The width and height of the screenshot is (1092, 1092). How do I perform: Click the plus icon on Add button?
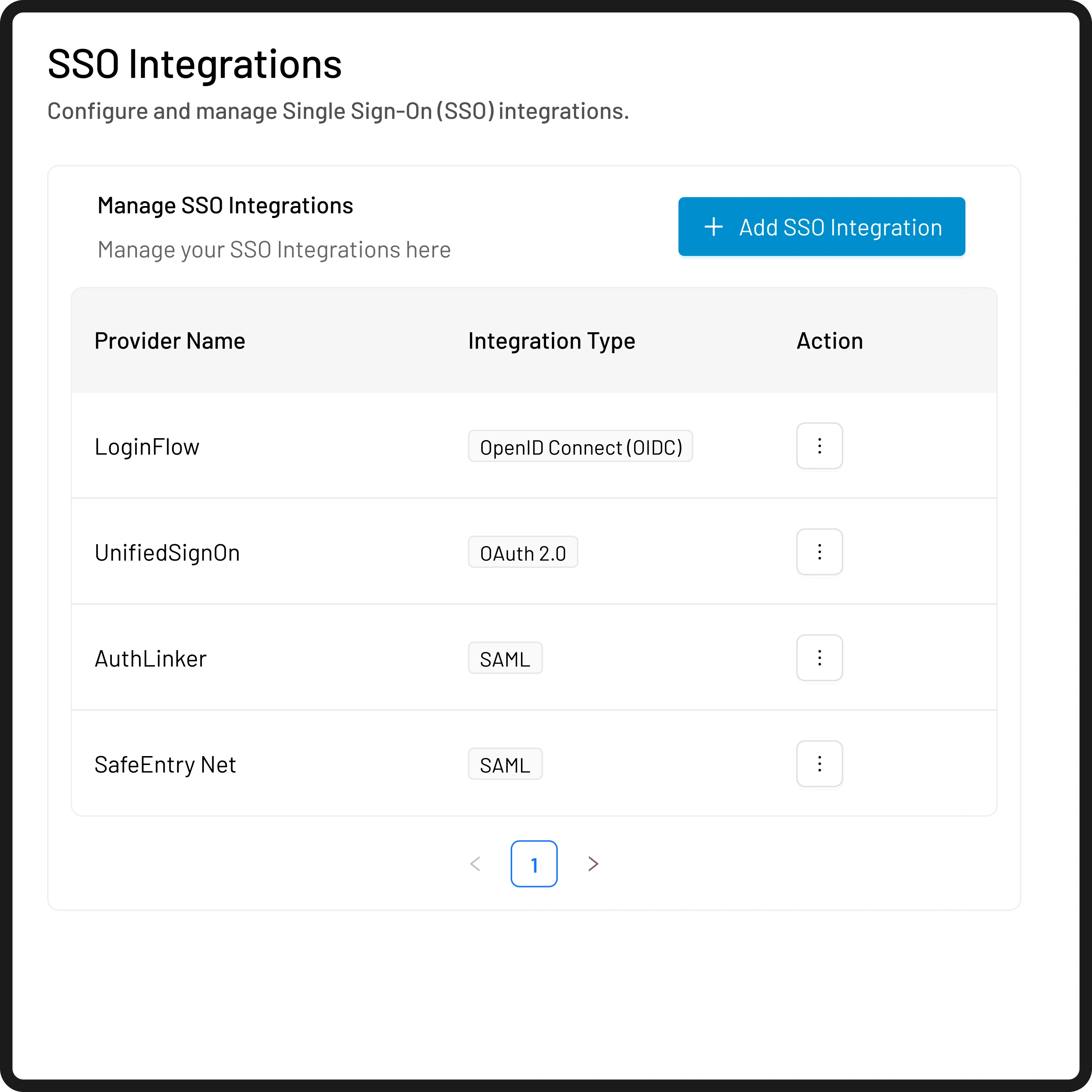pyautogui.click(x=713, y=227)
